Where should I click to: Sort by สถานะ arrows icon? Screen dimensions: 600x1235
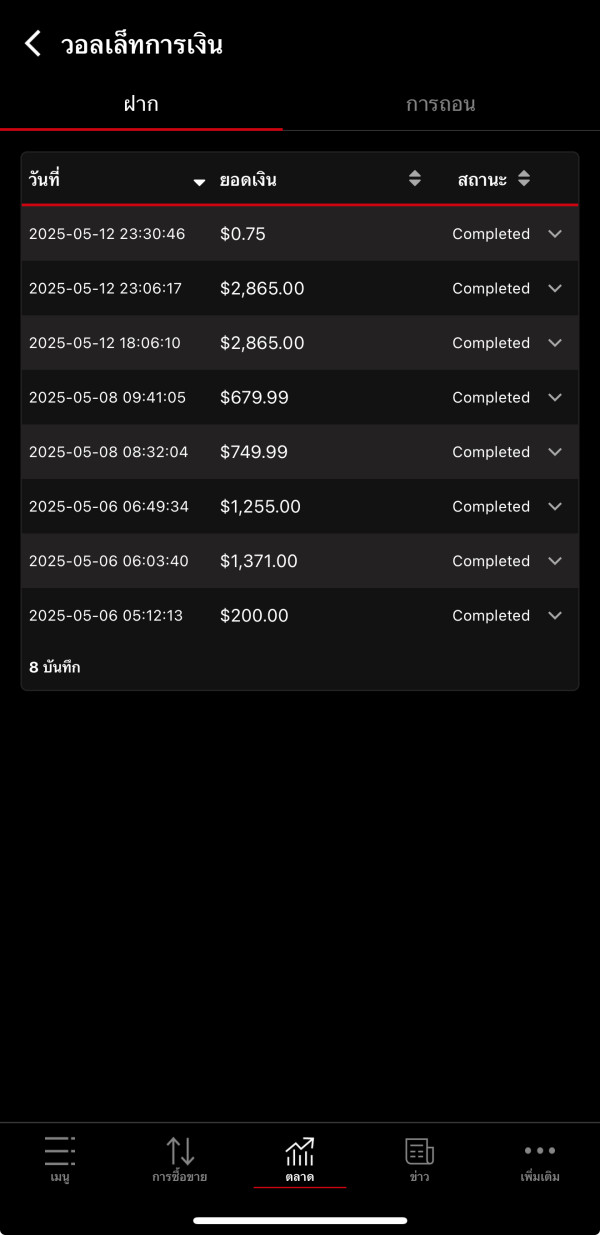point(524,179)
